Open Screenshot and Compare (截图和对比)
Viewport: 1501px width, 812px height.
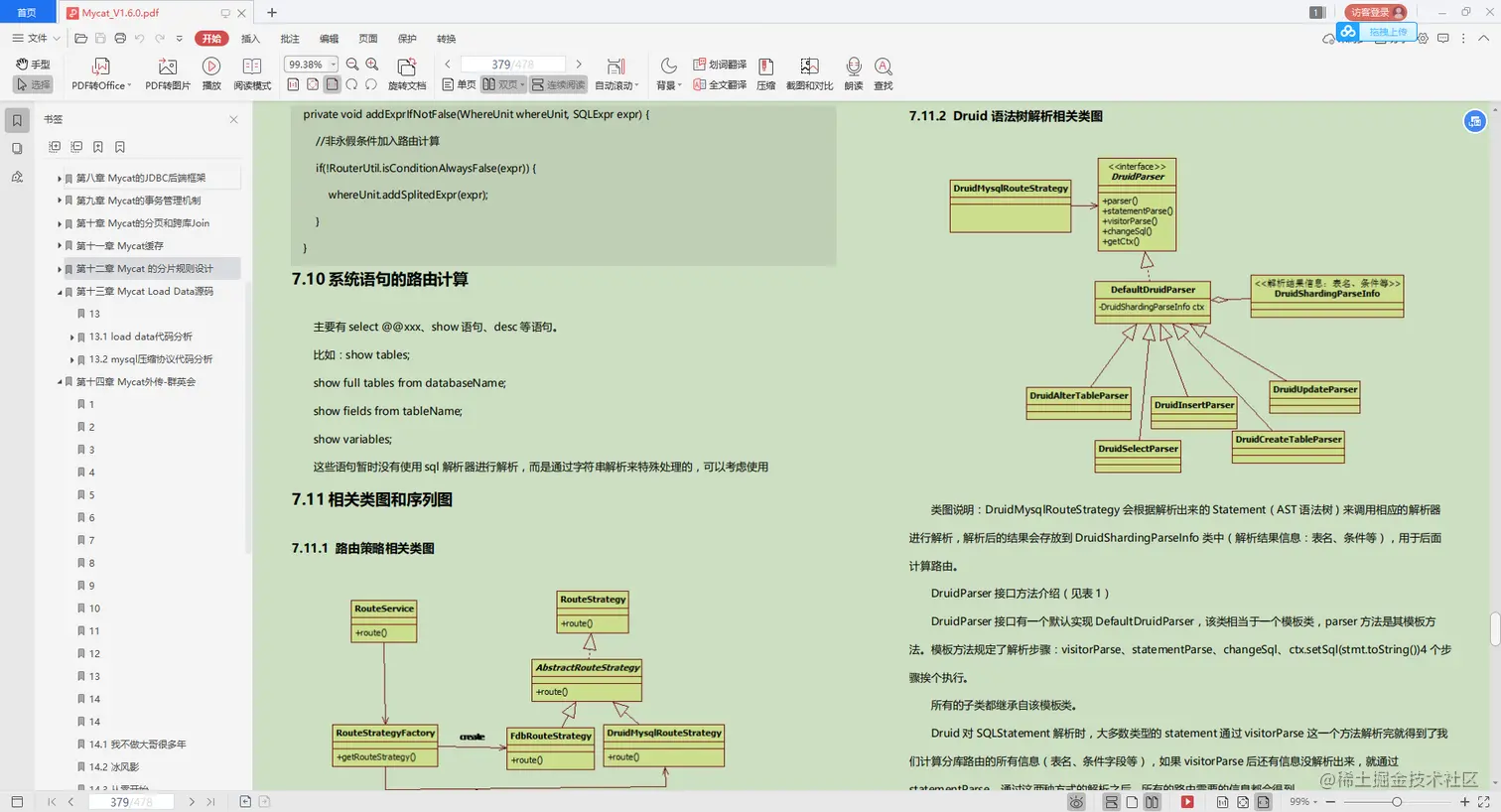[x=809, y=74]
